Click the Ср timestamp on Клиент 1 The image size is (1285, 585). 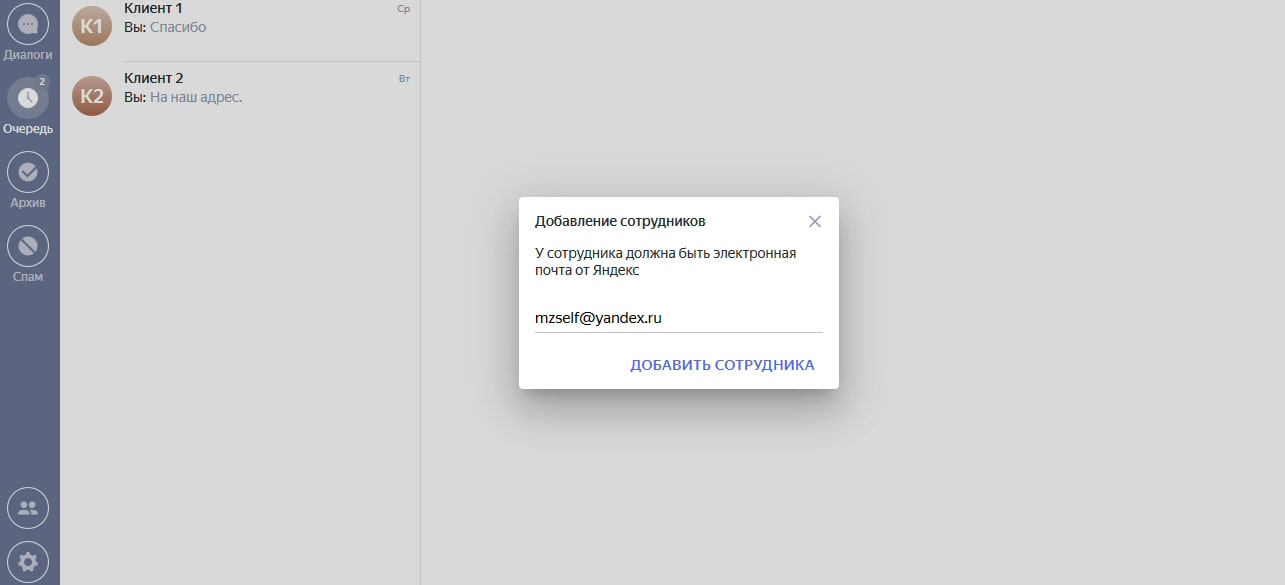(x=404, y=7)
